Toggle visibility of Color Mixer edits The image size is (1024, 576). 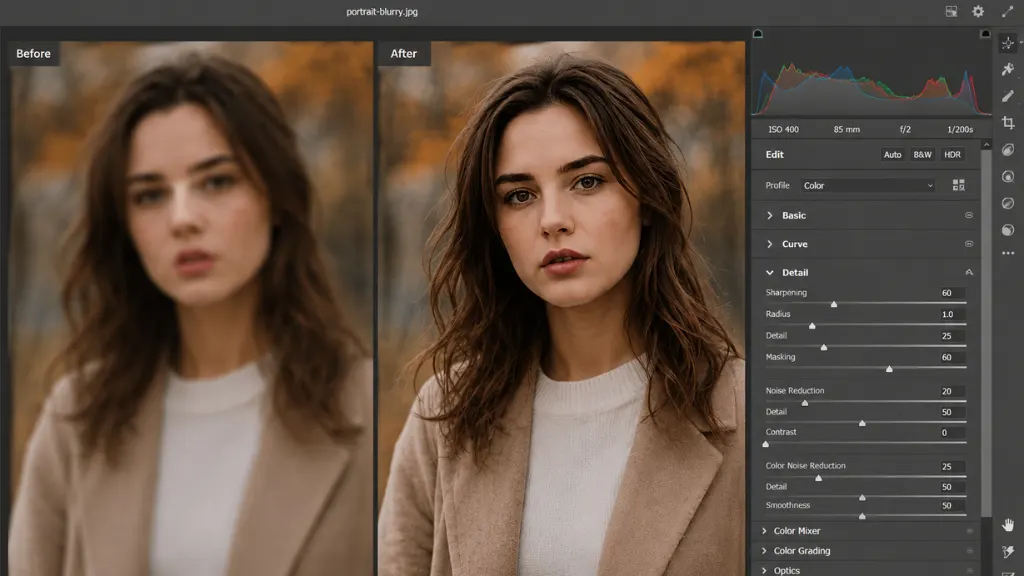970,531
